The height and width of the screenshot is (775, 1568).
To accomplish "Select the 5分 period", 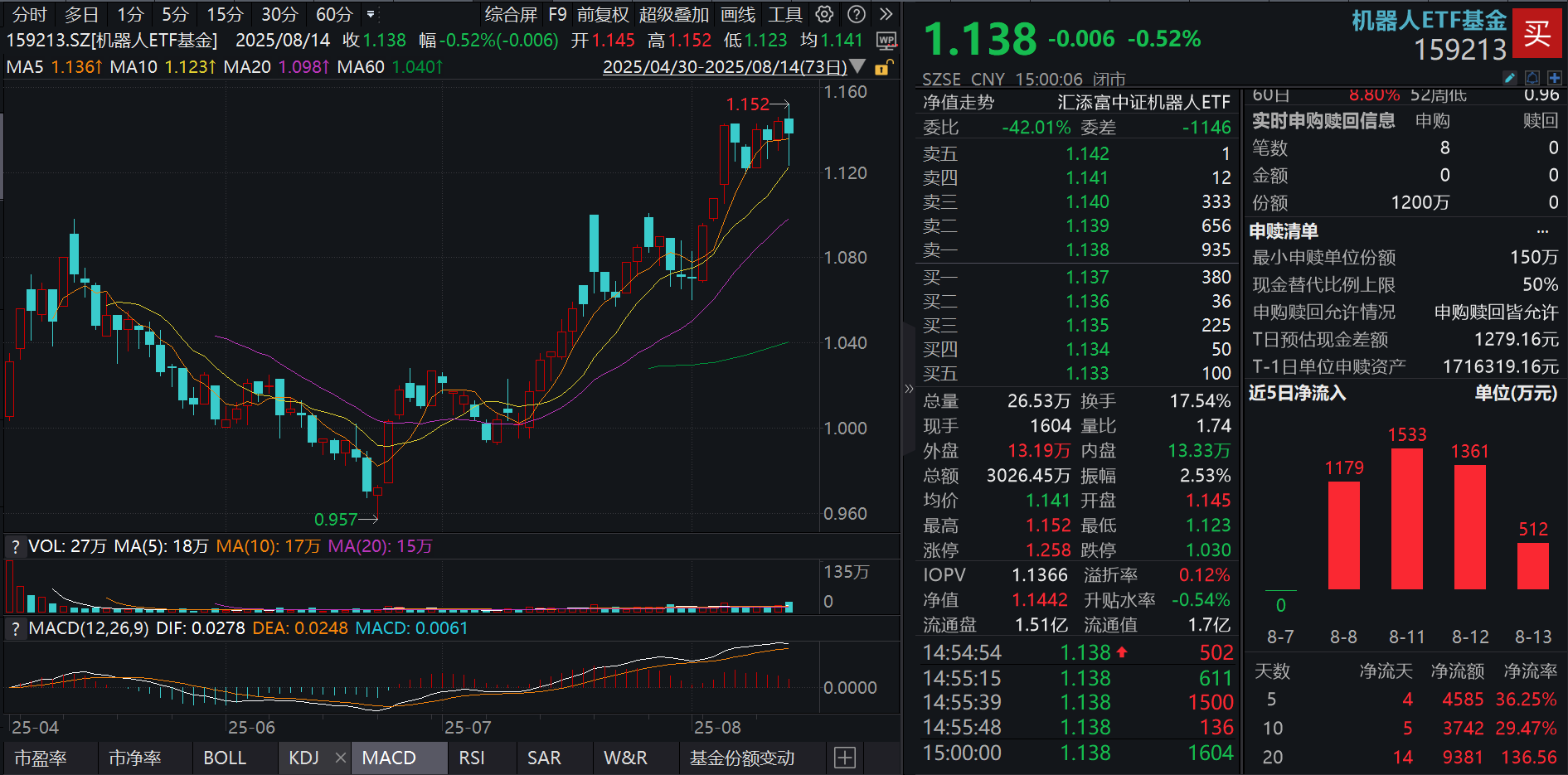I will click(175, 14).
